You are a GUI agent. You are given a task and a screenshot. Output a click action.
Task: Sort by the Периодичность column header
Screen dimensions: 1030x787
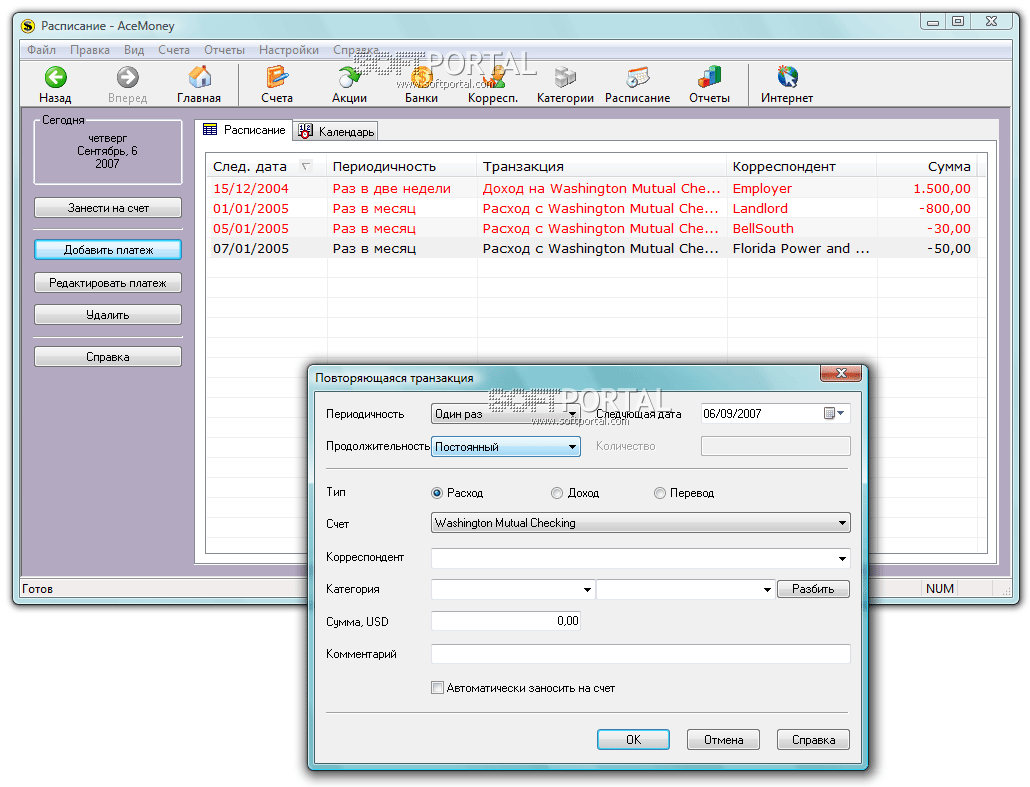402,166
